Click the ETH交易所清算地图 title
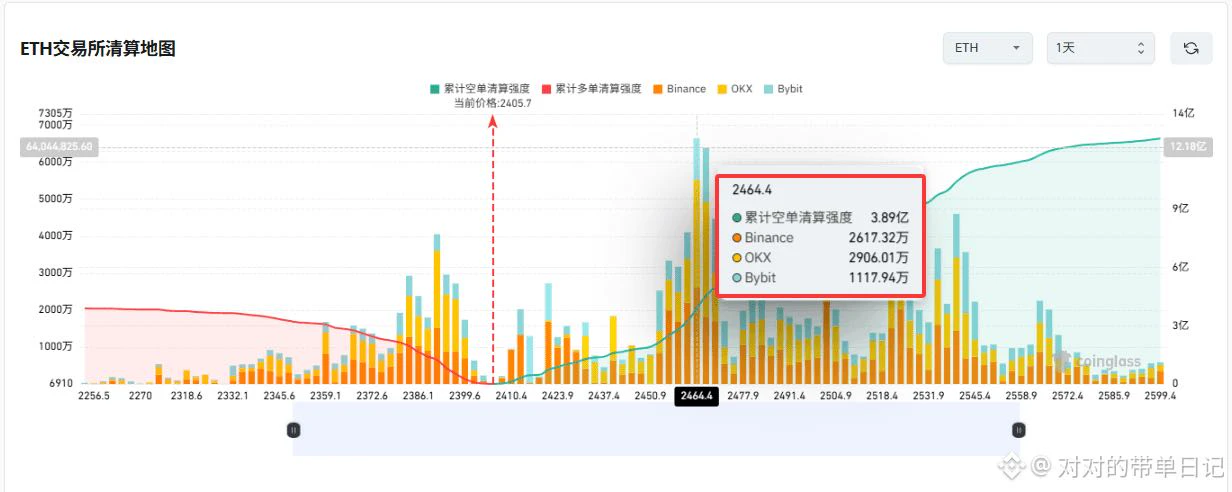 pyautogui.click(x=98, y=48)
